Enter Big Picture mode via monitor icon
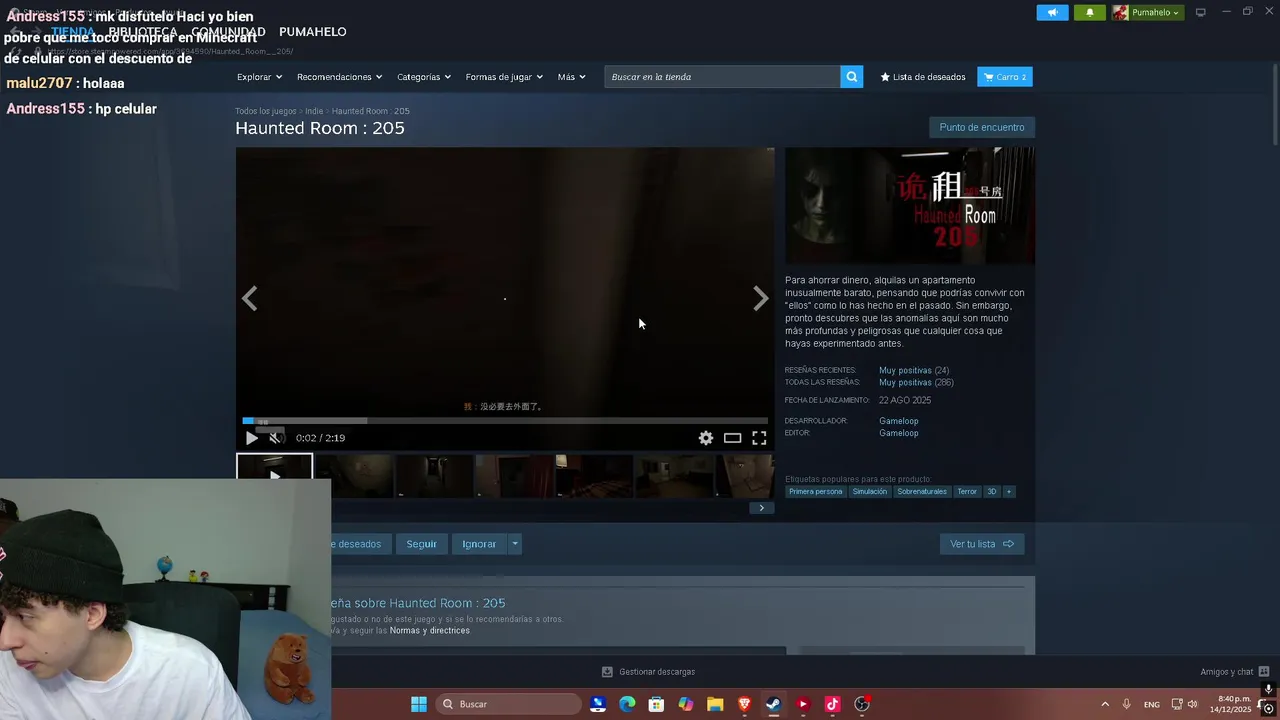The width and height of the screenshot is (1280, 720). (1201, 12)
